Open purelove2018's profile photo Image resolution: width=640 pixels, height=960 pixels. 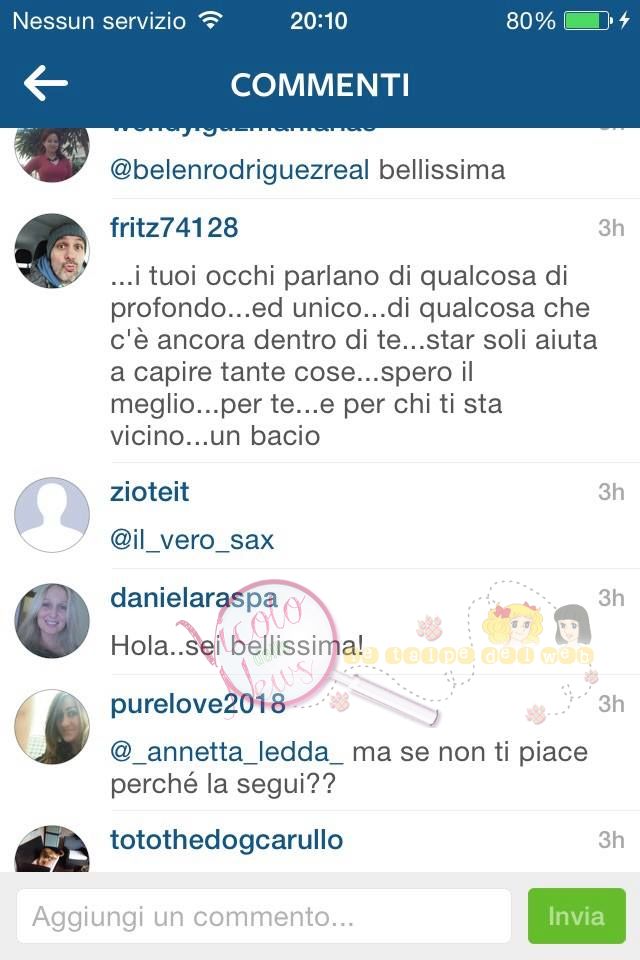pos(52,727)
